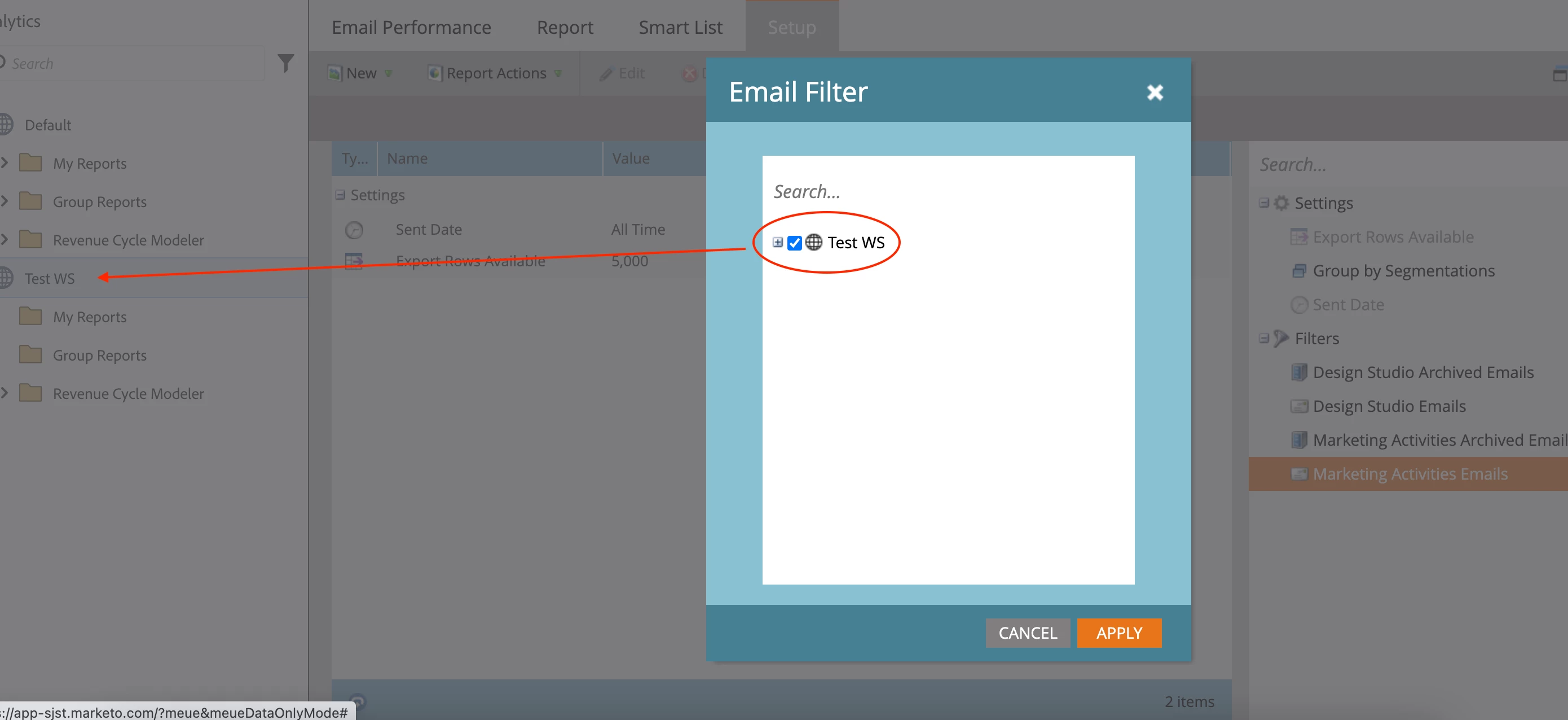Click the Filters funnel icon in right panel
This screenshot has width=1568, height=720.
coord(1281,338)
